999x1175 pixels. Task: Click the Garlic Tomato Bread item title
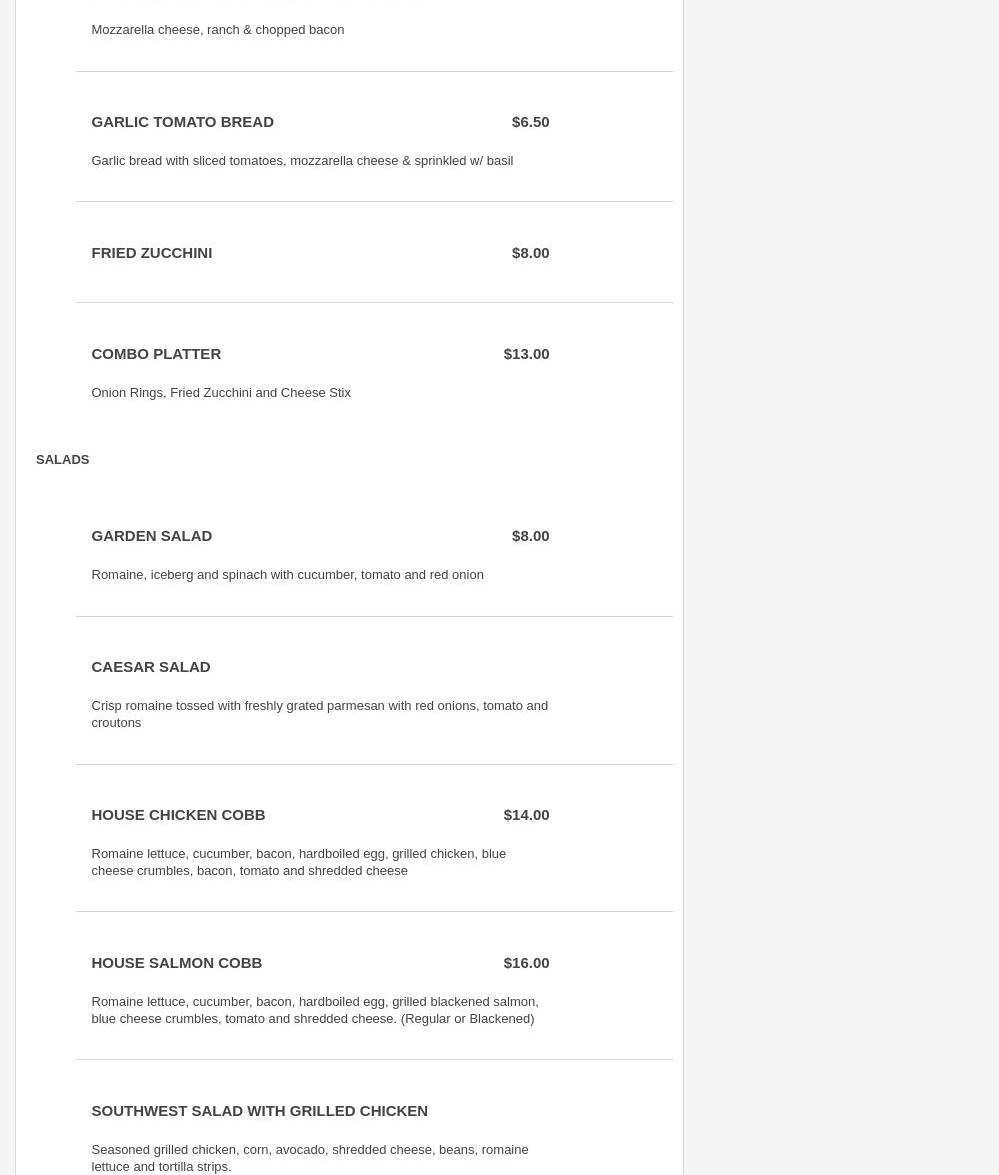click(182, 122)
